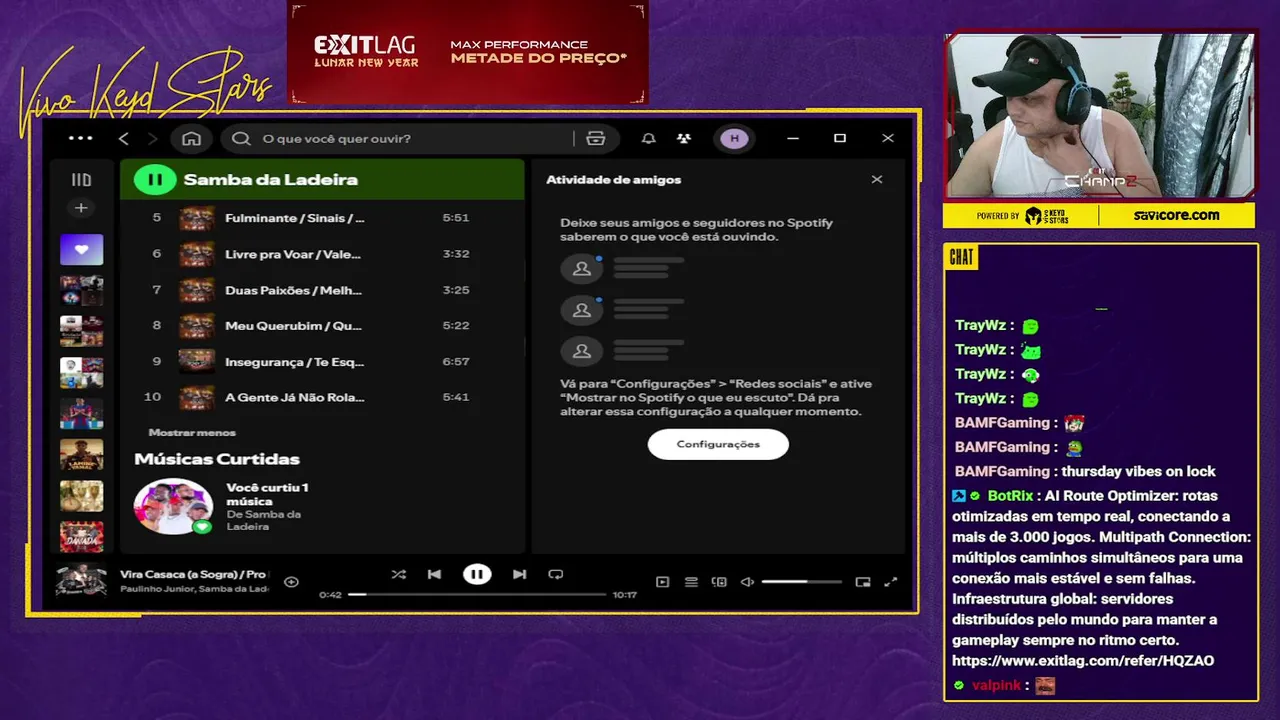Screen dimensions: 1280x720
Task: Pause Samba da Ladeira with green button
Action: coord(155,180)
